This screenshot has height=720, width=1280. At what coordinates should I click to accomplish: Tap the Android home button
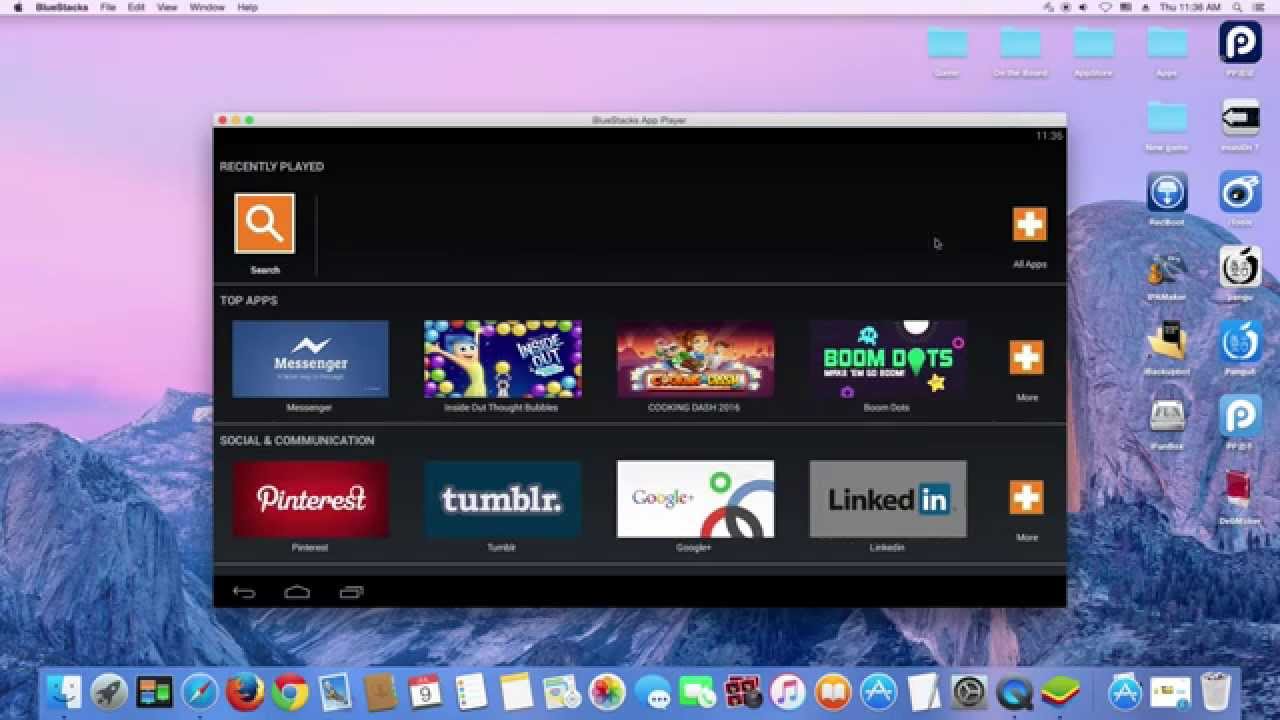point(297,592)
